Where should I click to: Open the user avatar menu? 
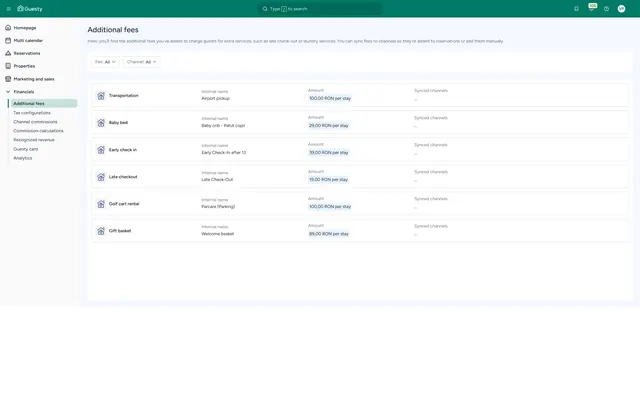(621, 9)
